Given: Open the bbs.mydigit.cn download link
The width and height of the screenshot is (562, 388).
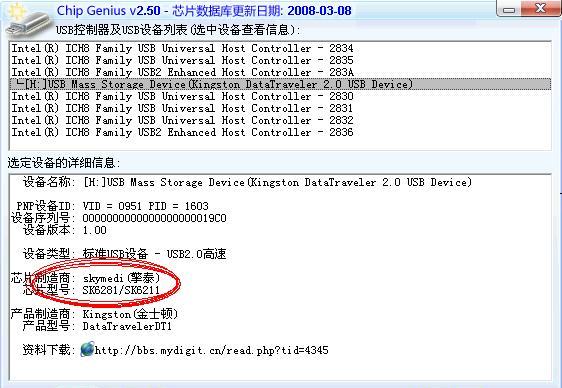Looking at the screenshot, I should tap(211, 350).
